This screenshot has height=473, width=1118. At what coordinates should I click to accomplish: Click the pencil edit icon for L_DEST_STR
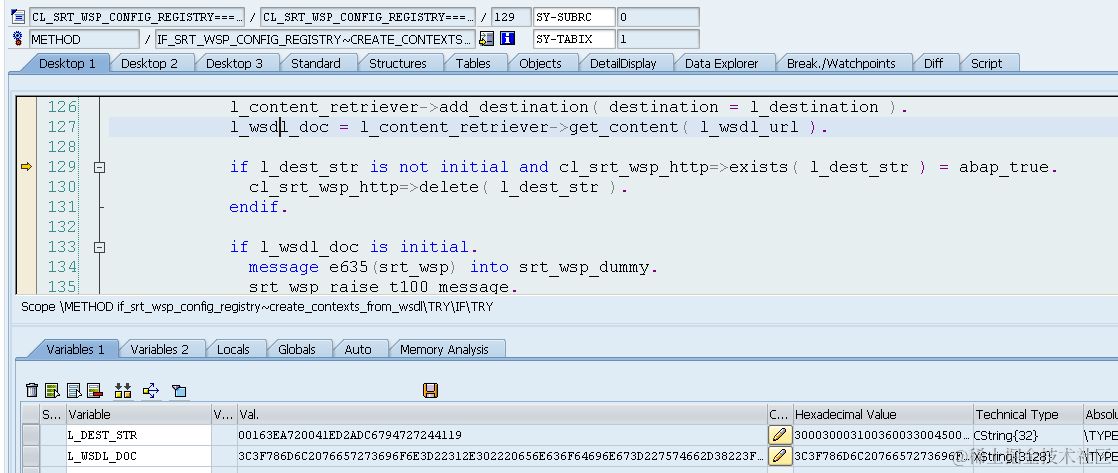780,434
